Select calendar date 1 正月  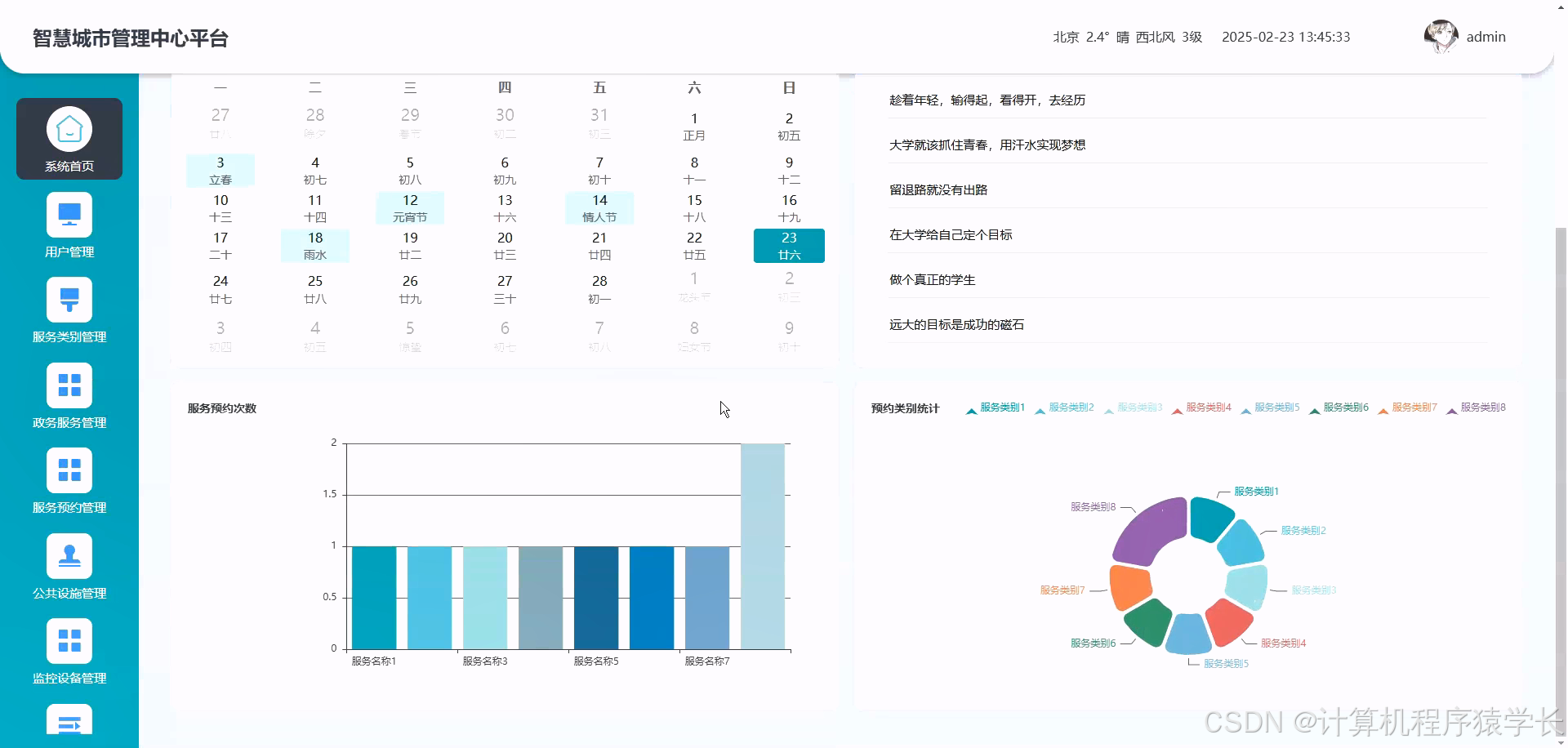(694, 127)
